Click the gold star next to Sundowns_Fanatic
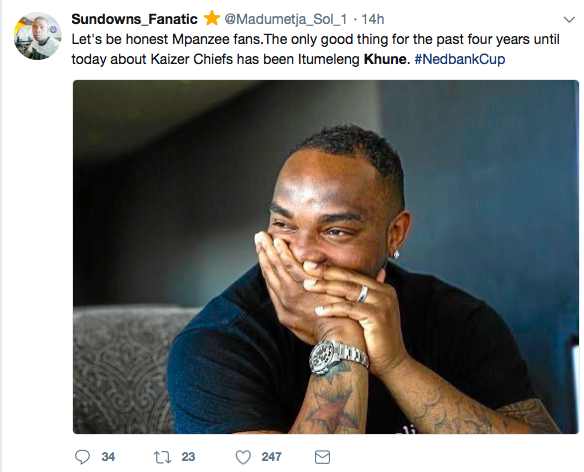 212,18
